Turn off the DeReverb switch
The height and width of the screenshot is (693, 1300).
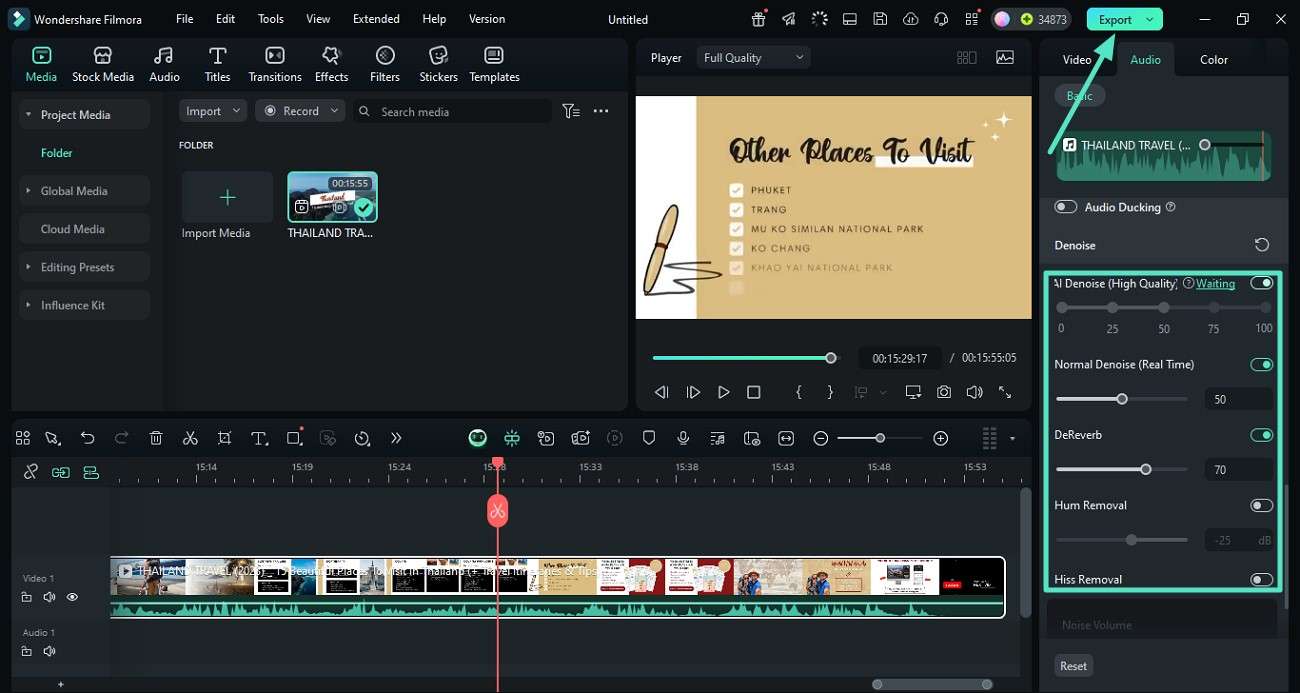click(x=1262, y=435)
